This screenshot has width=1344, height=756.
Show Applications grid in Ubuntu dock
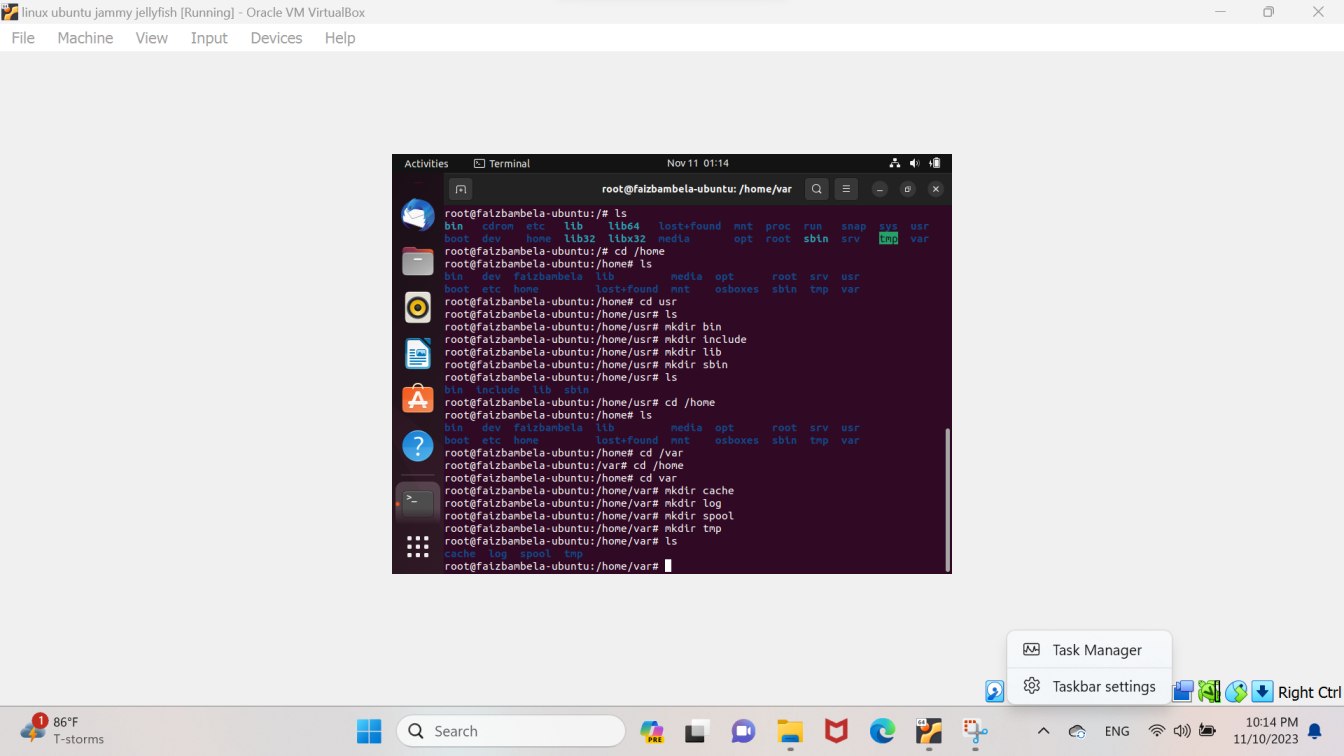(x=418, y=547)
